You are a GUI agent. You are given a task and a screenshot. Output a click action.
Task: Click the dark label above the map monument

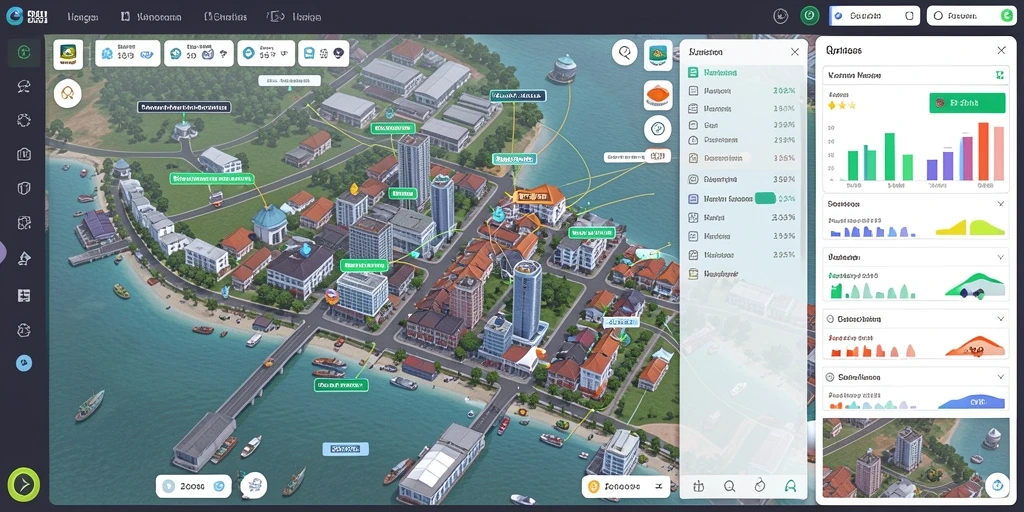pos(184,107)
